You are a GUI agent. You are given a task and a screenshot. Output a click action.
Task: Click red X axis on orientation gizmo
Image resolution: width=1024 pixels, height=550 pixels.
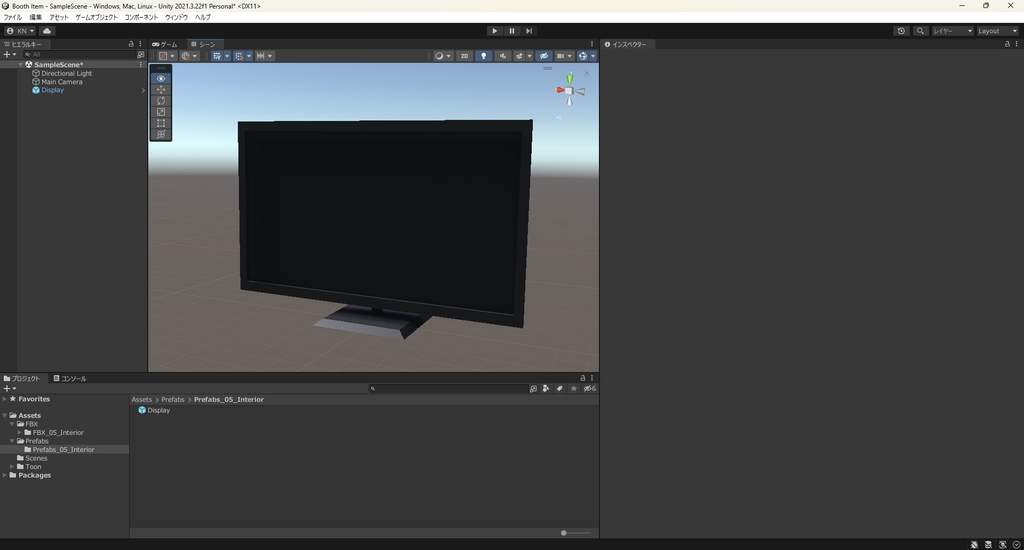pos(560,90)
